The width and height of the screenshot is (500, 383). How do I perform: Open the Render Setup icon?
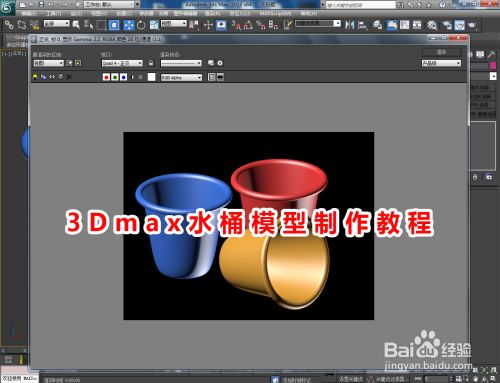pyautogui.click(x=447, y=25)
